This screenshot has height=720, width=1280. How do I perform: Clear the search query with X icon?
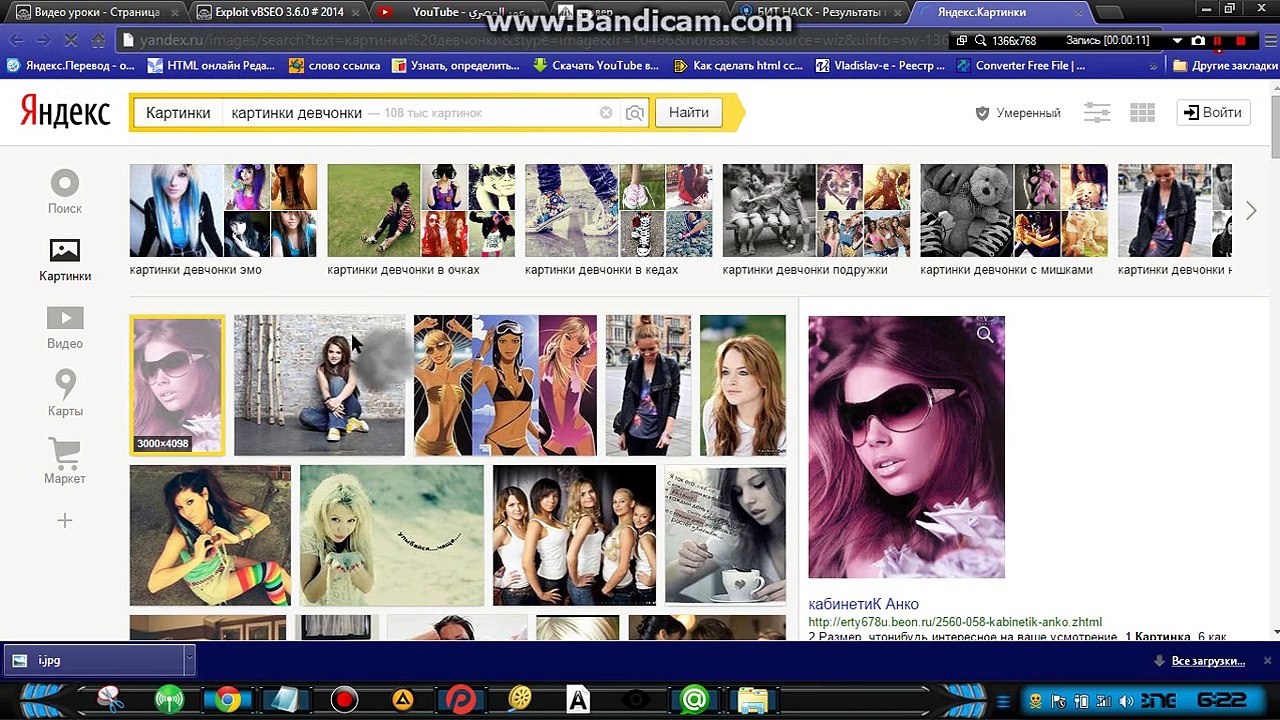[606, 113]
